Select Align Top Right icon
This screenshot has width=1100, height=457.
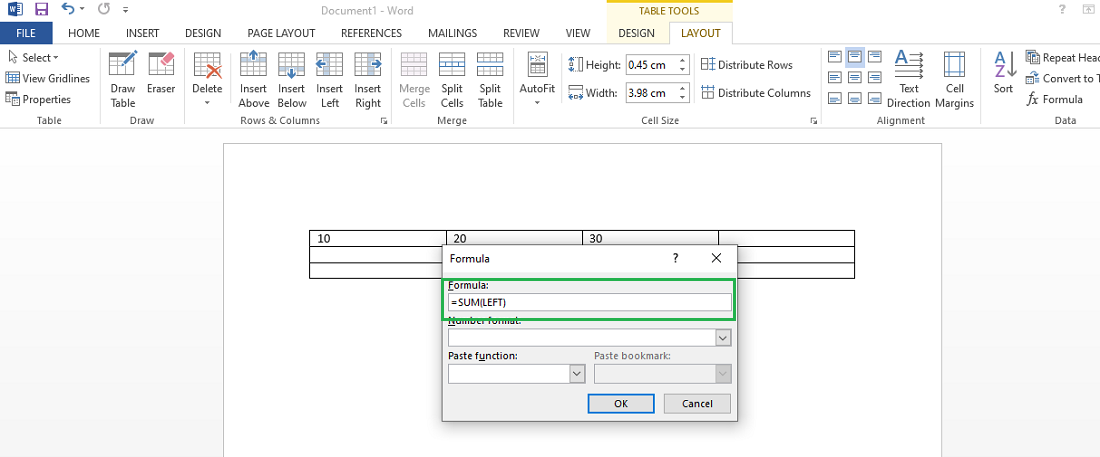(x=875, y=56)
